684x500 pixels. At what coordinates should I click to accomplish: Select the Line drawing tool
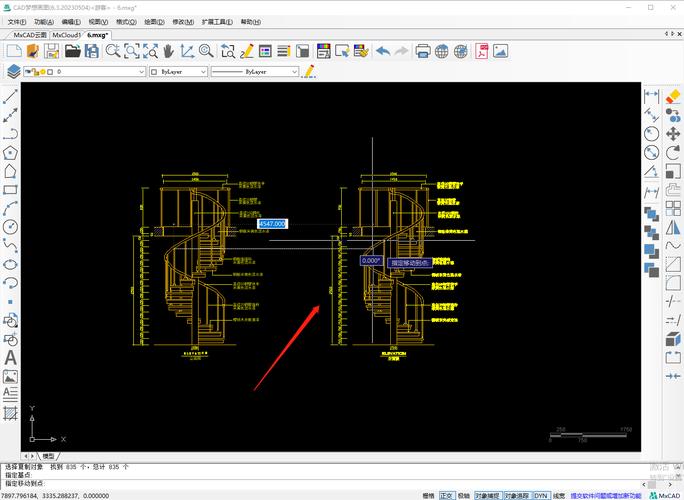coord(11,97)
